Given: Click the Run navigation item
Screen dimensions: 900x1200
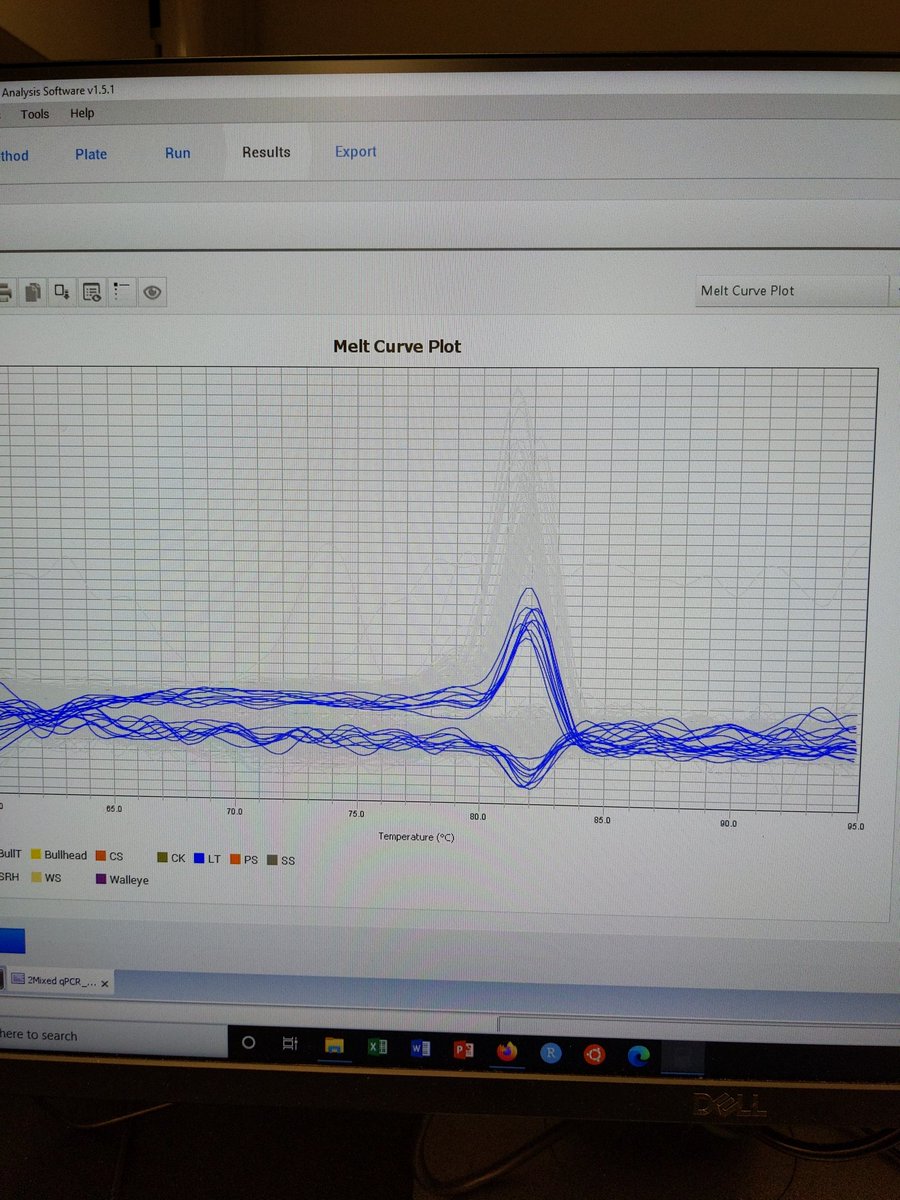Looking at the screenshot, I should (177, 153).
